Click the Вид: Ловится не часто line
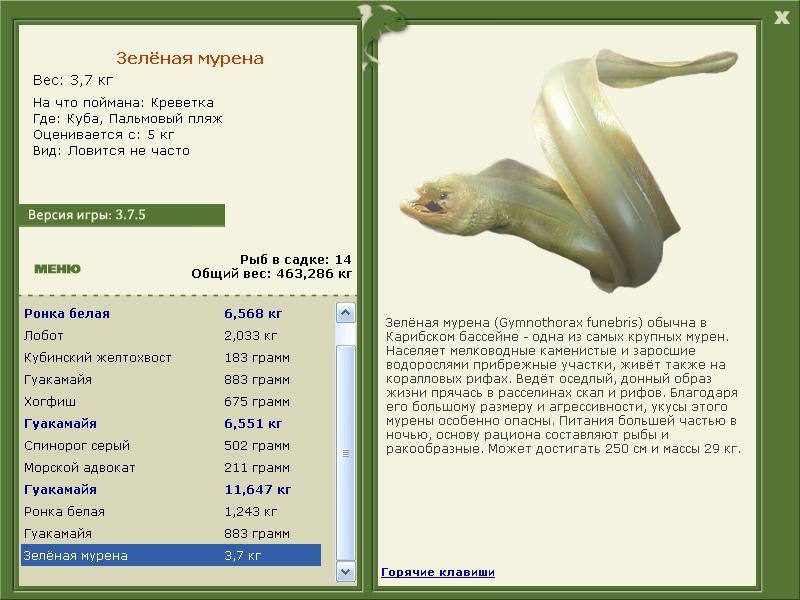 111,151
